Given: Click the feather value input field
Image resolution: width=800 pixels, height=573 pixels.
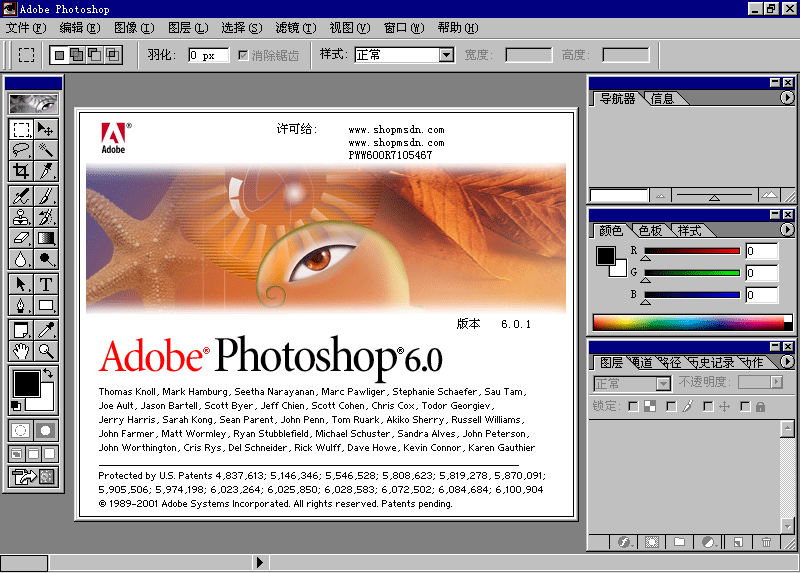Looking at the screenshot, I should pyautogui.click(x=209, y=55).
